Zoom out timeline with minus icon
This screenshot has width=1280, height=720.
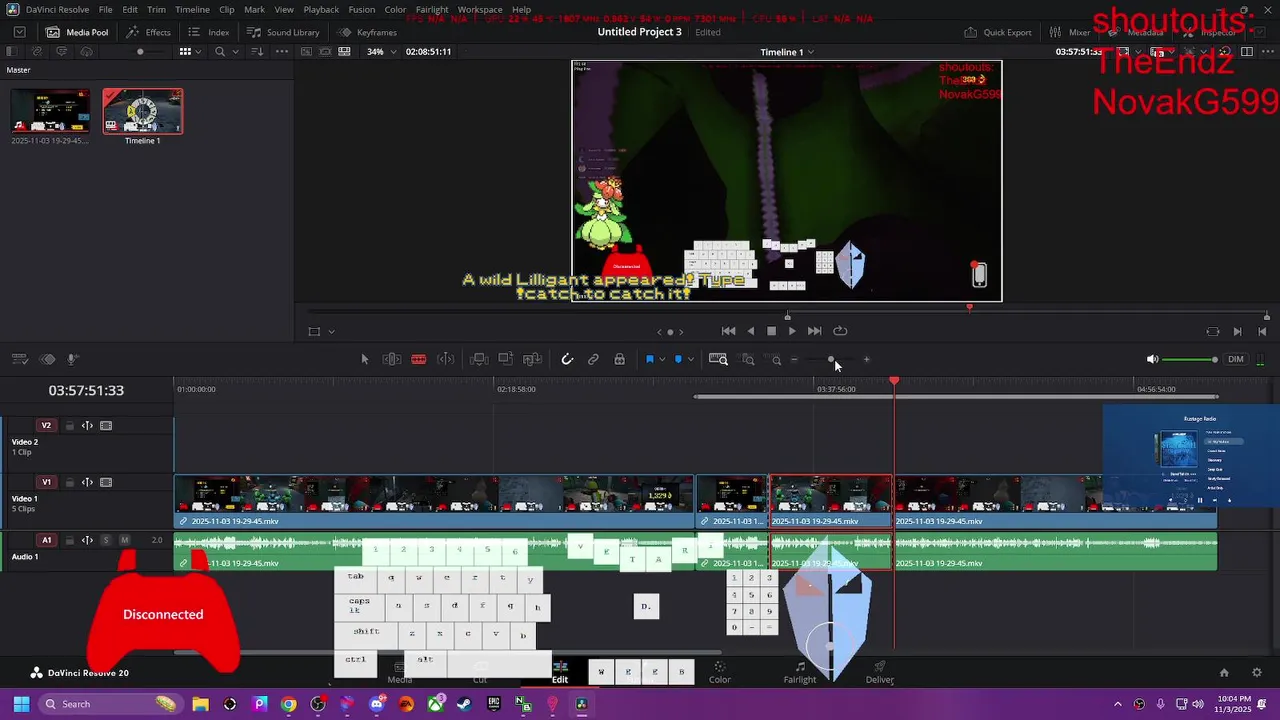coord(795,360)
